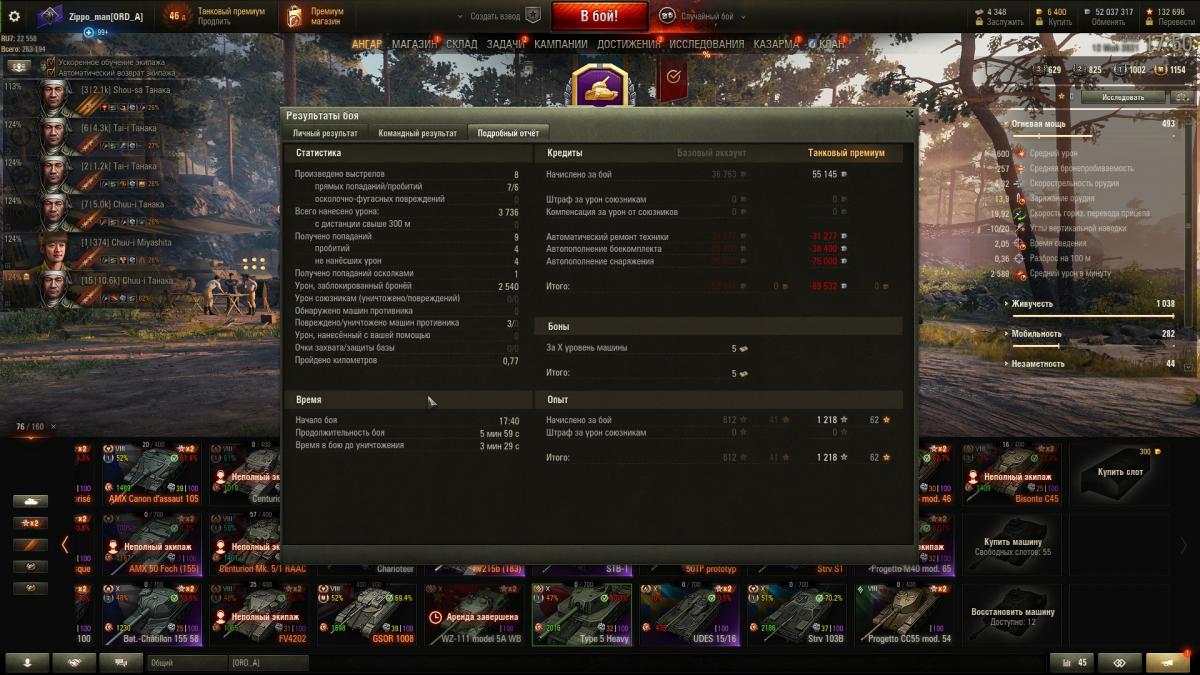
Task: Select the Strv 103B tank card
Action: [796, 615]
